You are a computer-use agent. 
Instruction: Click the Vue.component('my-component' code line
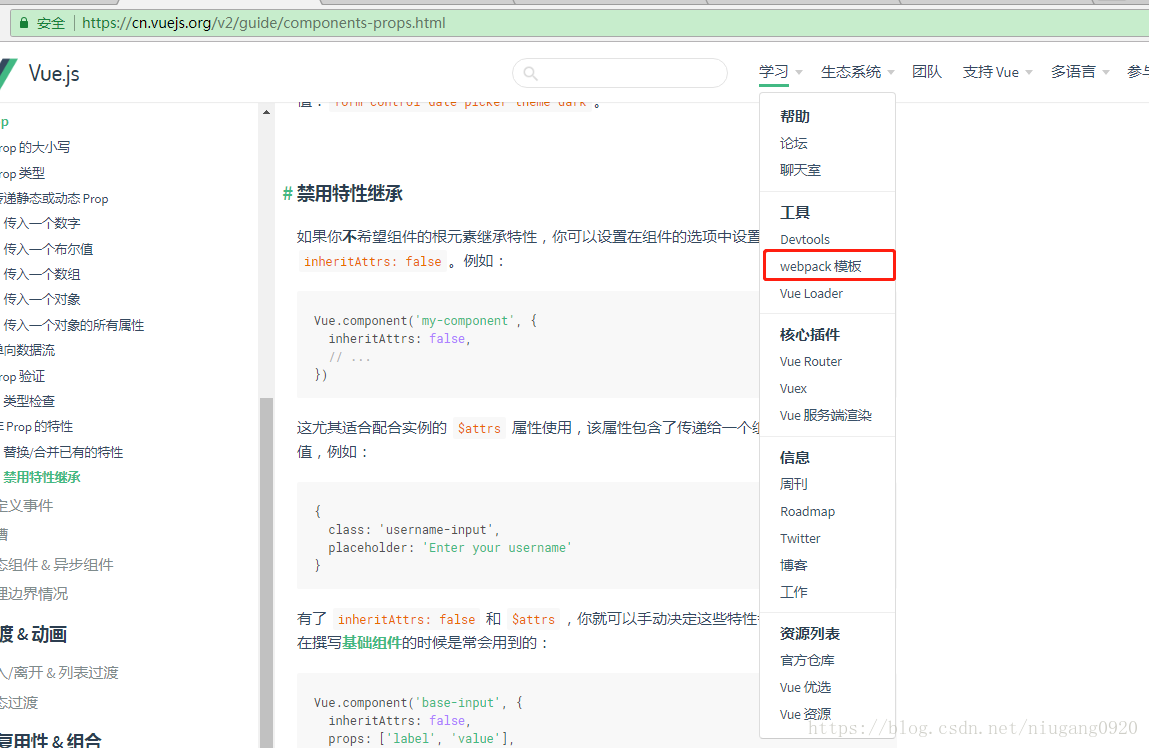[426, 321]
